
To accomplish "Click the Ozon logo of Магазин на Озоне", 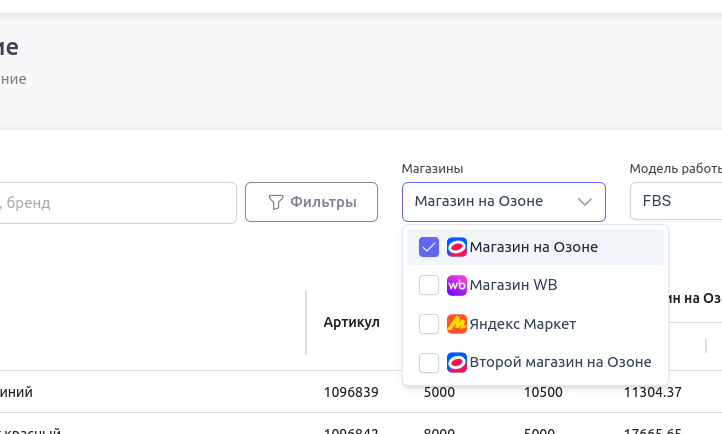I will [457, 247].
